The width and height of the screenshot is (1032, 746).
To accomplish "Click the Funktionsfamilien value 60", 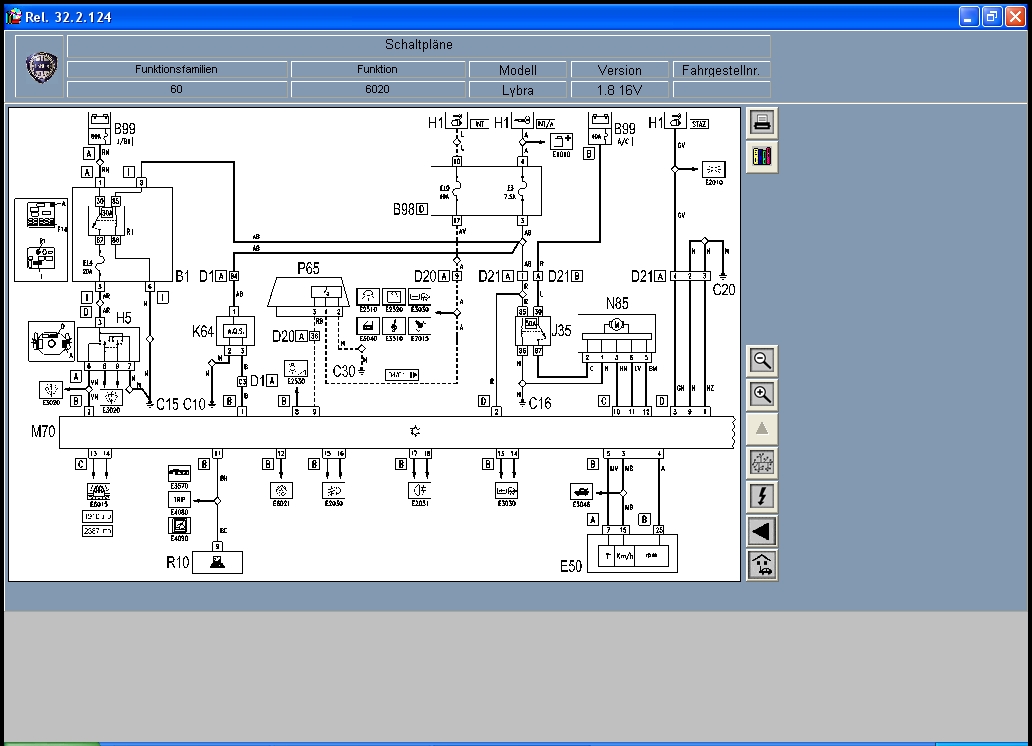I will [176, 90].
